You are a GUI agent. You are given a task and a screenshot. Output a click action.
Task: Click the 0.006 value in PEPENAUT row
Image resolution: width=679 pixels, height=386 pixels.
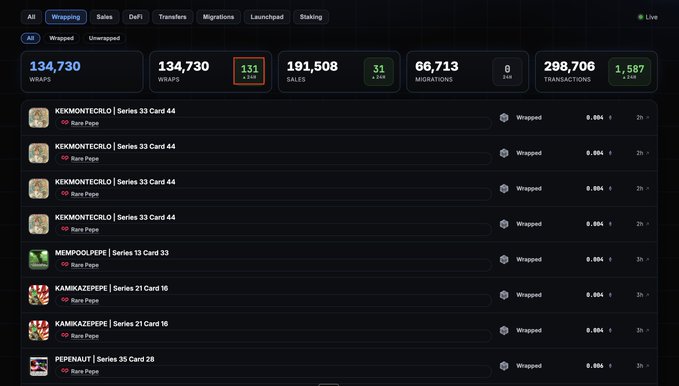point(595,366)
